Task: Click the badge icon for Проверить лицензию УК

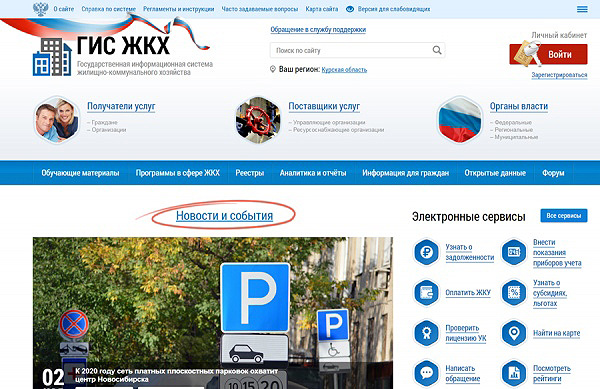Action: (426, 333)
